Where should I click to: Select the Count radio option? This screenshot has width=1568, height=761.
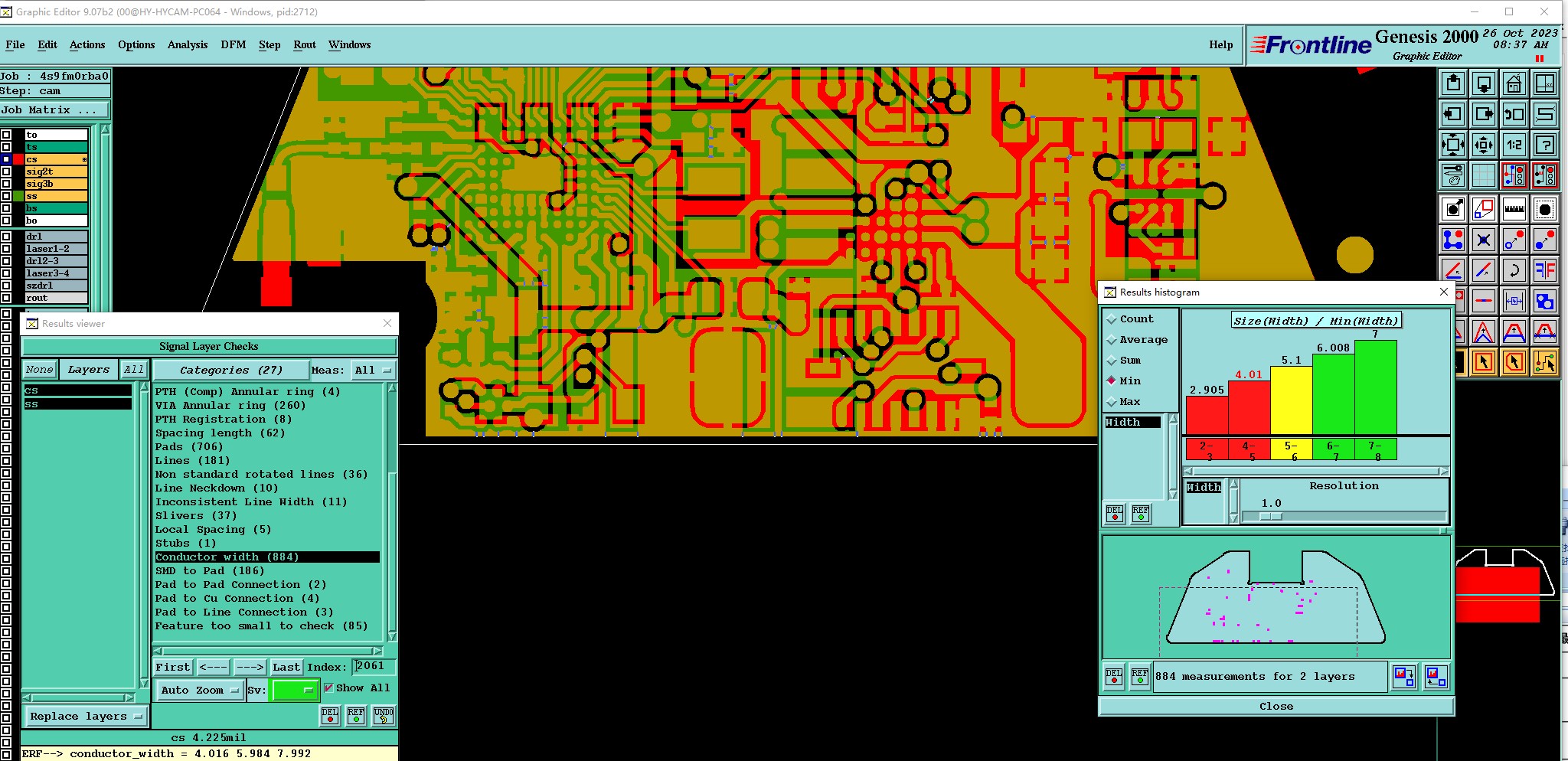click(x=1130, y=319)
